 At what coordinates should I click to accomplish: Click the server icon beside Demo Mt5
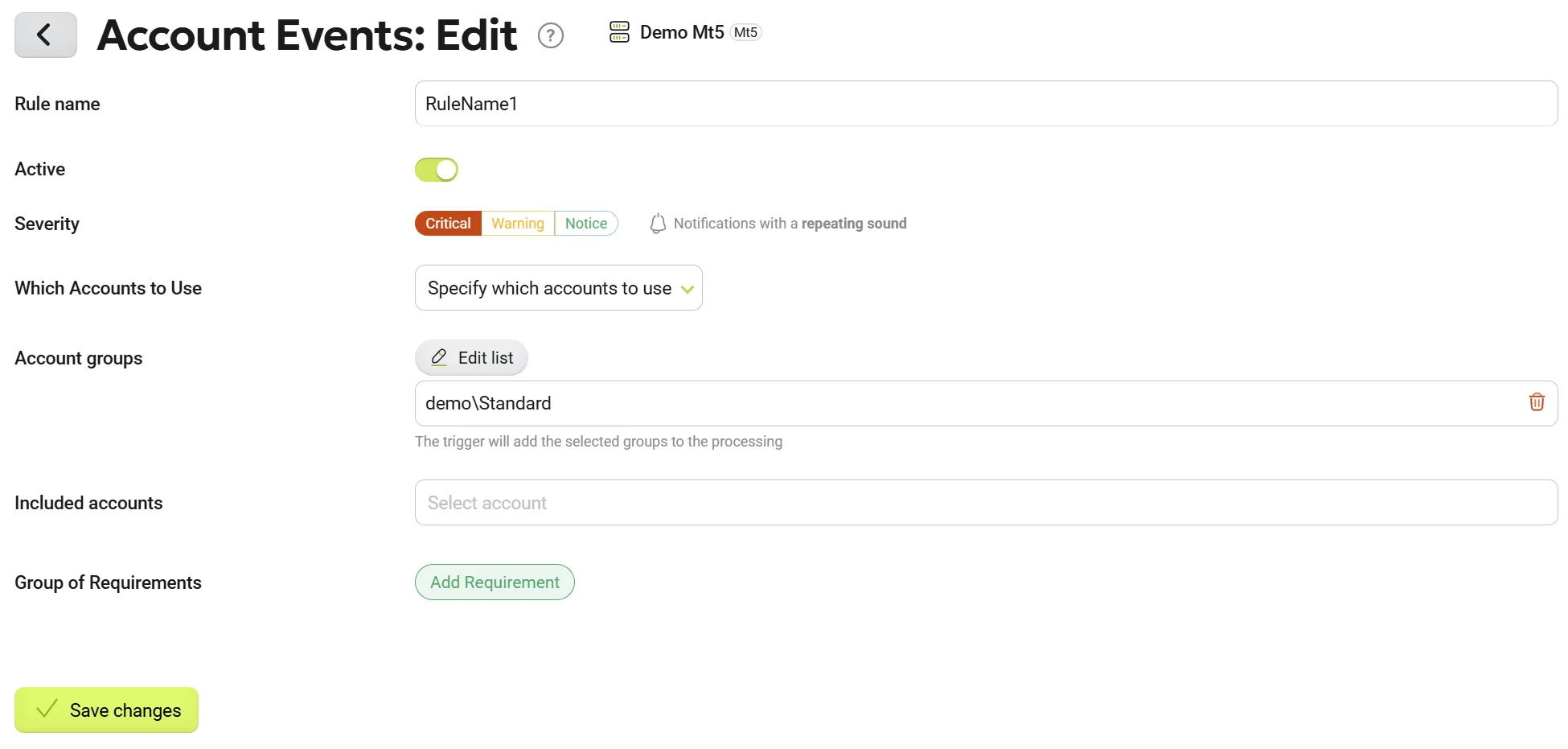619,32
